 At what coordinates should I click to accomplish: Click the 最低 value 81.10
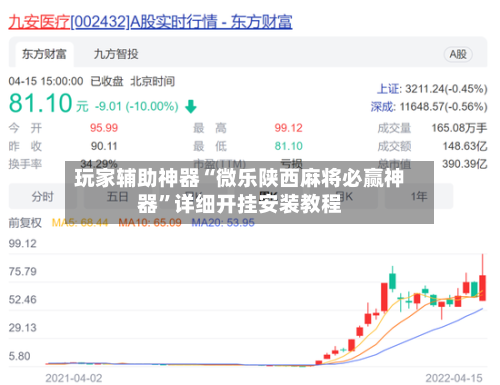pos(288,146)
